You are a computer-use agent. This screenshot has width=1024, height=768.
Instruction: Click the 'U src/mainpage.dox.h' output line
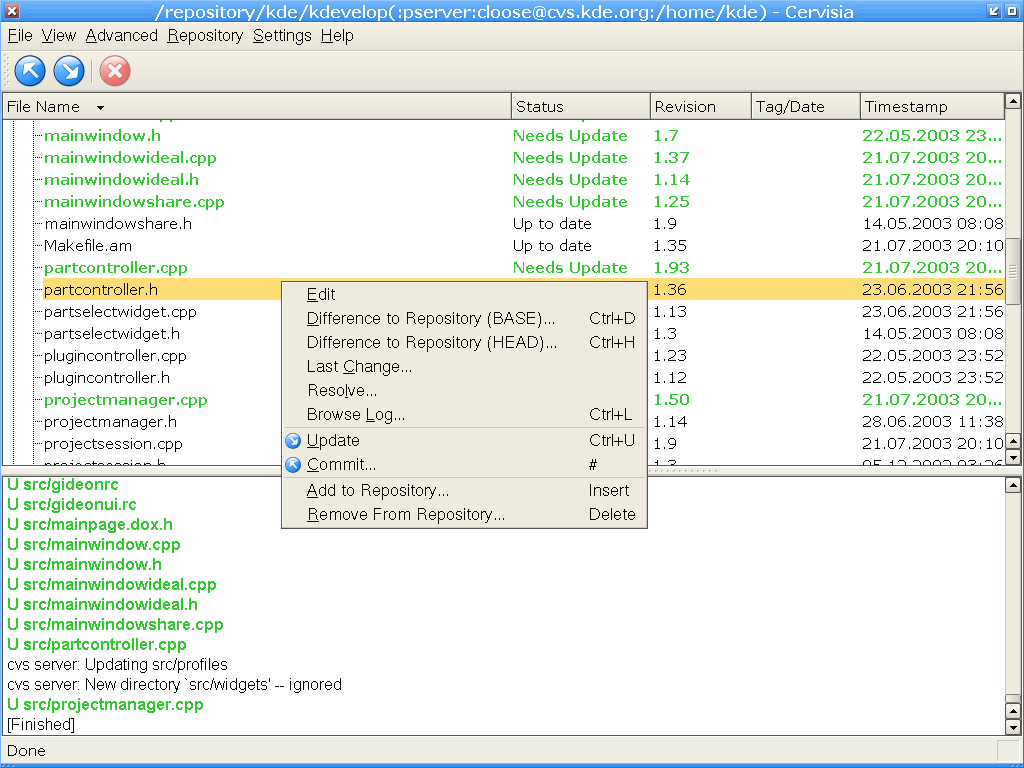90,525
